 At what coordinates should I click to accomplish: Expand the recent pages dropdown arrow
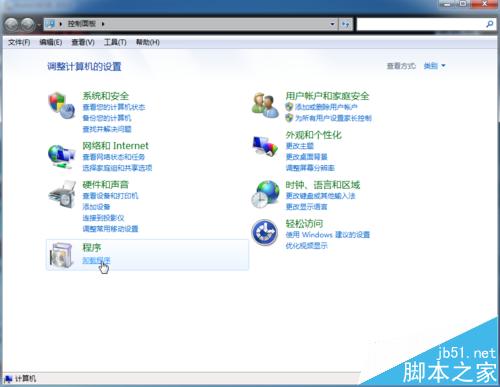click(39, 25)
